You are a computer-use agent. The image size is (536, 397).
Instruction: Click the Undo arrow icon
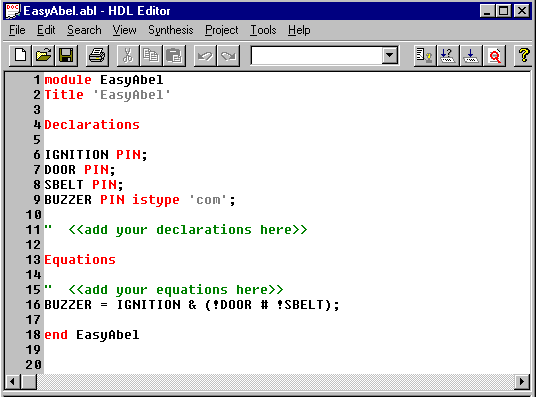coord(205,56)
